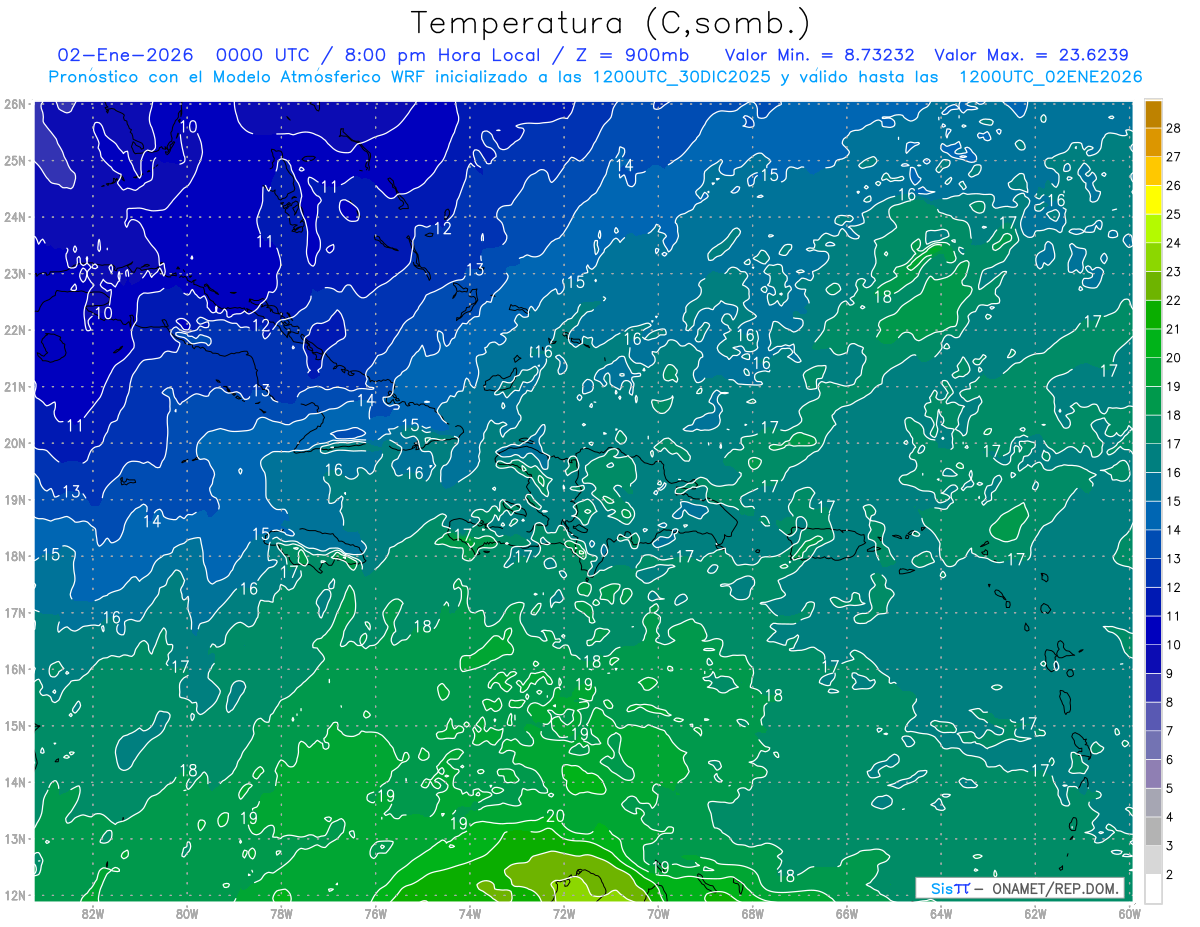This screenshot has width=1200, height=927.
Task: Click "Valor Max. = 23.6239" text
Action: (x=1032, y=55)
